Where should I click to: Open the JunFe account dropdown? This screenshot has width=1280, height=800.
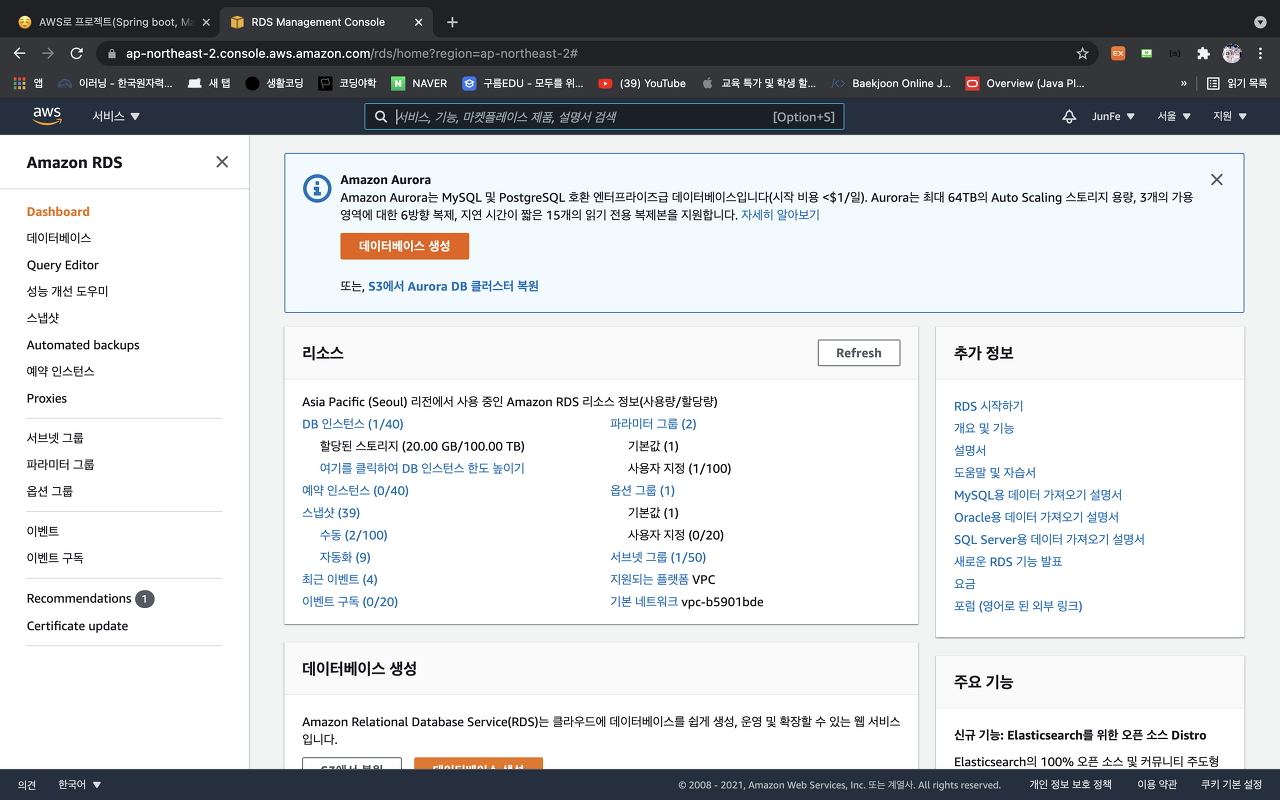pyautogui.click(x=1113, y=116)
